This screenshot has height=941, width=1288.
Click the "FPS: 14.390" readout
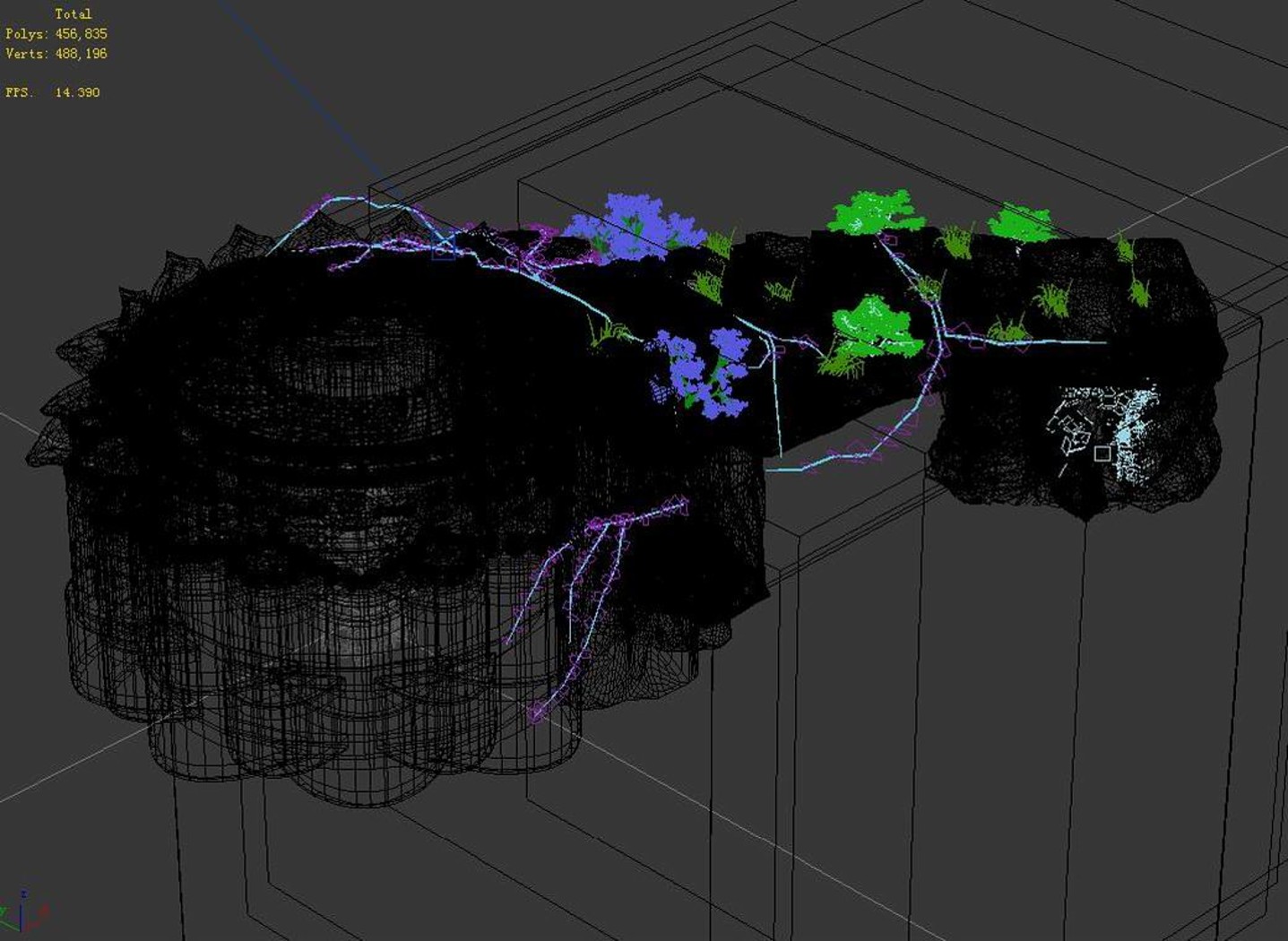pos(53,92)
